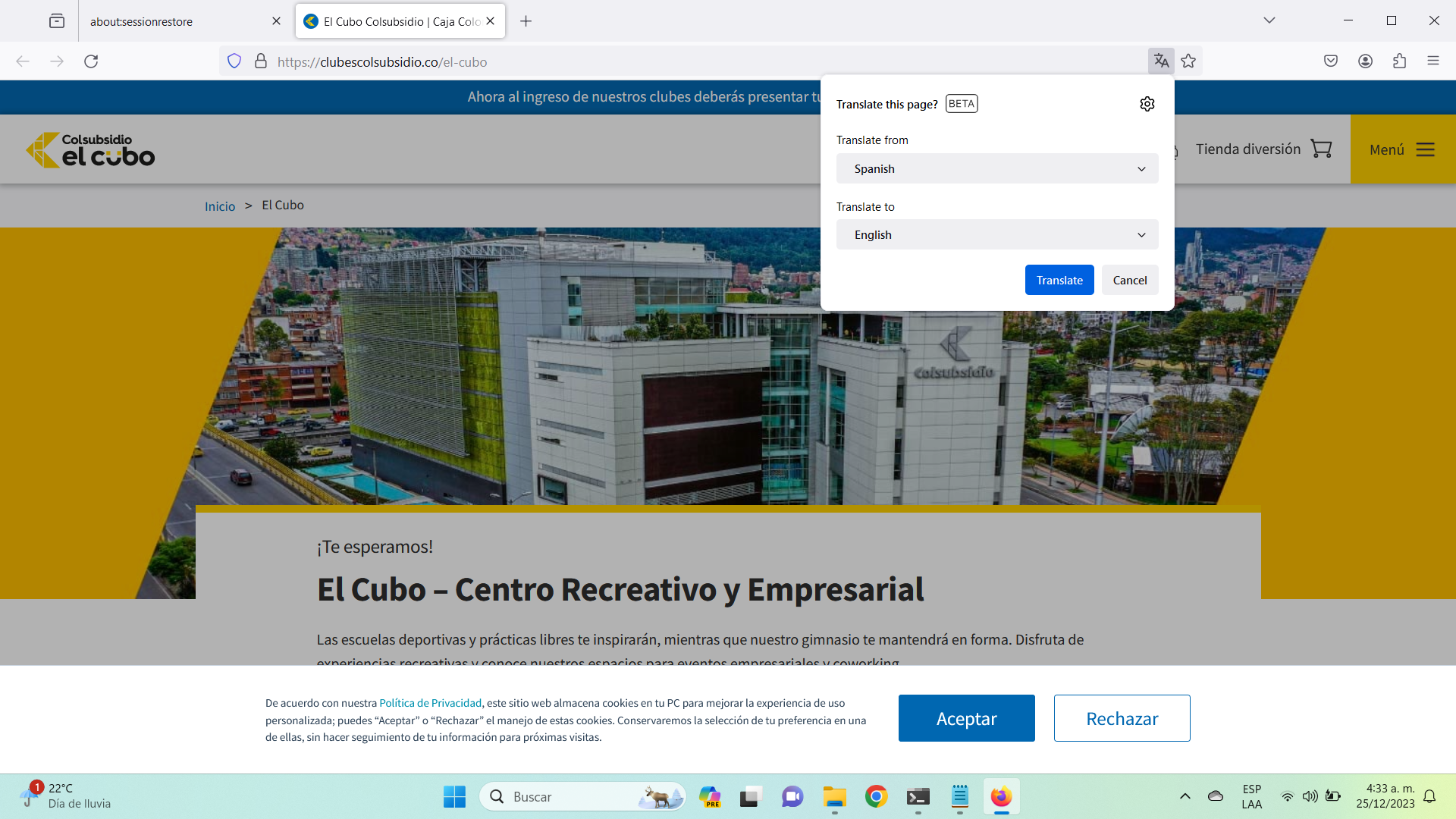This screenshot has width=1456, height=819.
Task: Reload the current page
Action: [x=91, y=61]
